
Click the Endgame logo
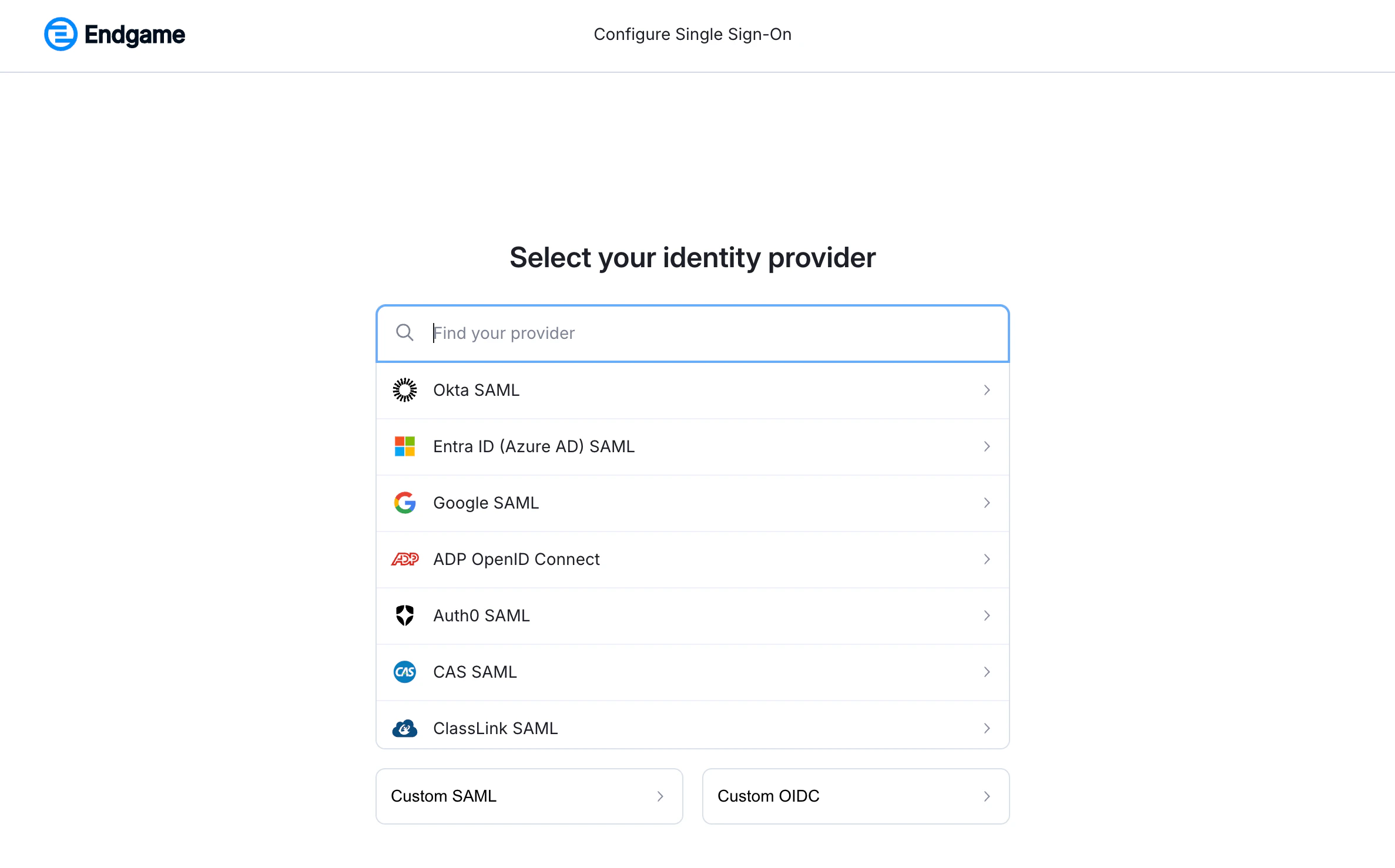[x=115, y=34]
